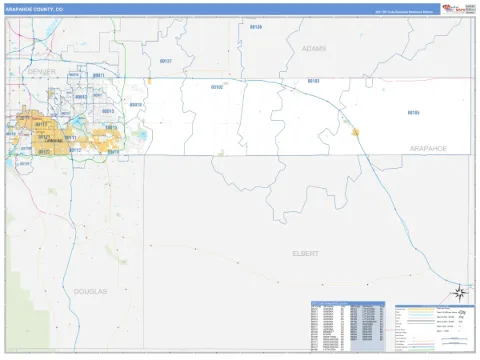Click ZIP code label 80013
480x360 pixels.
pos(108,111)
